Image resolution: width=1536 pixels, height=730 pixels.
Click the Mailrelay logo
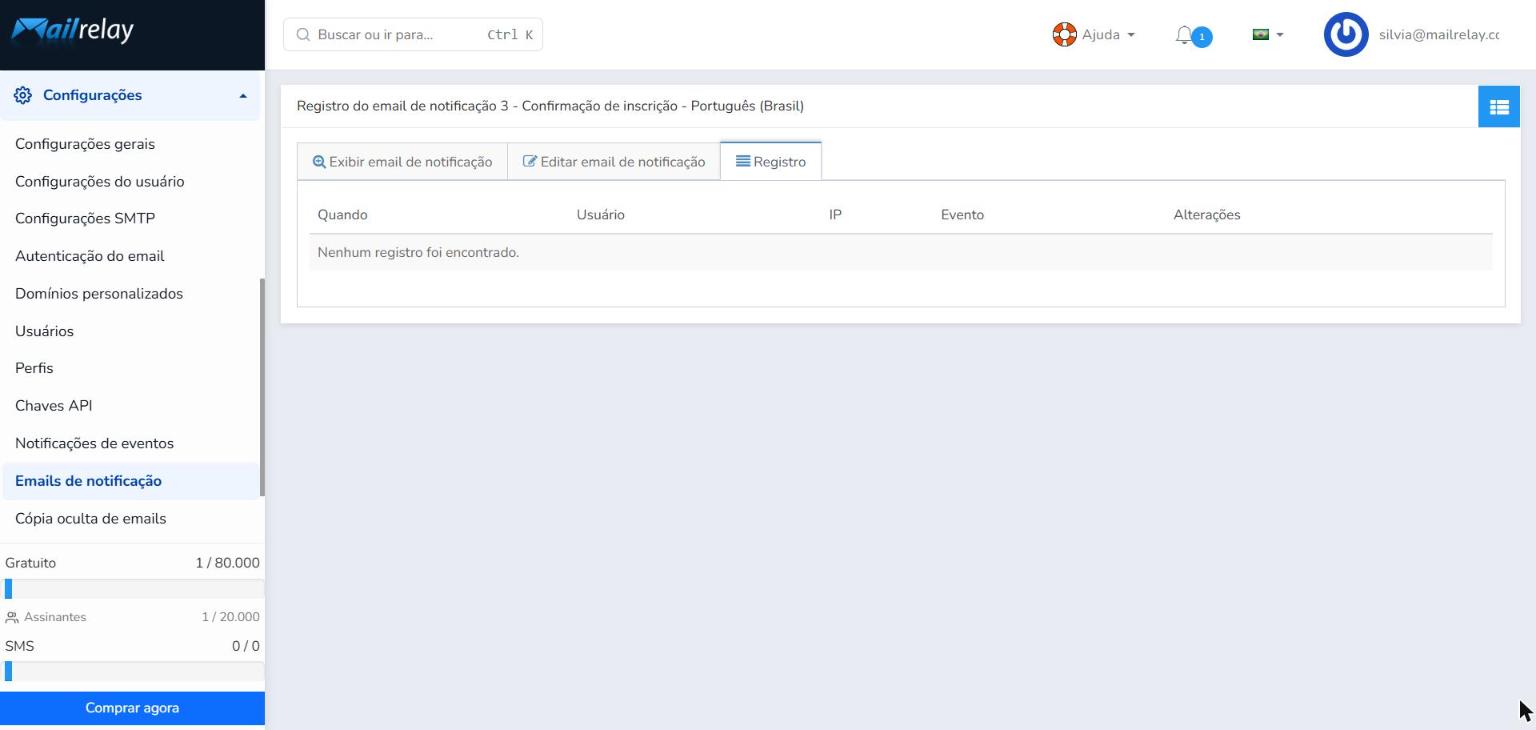coord(72,30)
